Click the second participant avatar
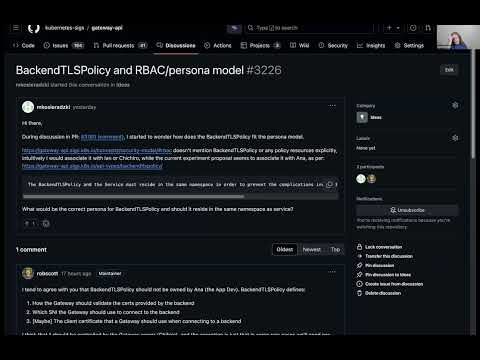The width and height of the screenshot is (480, 360). click(x=371, y=179)
